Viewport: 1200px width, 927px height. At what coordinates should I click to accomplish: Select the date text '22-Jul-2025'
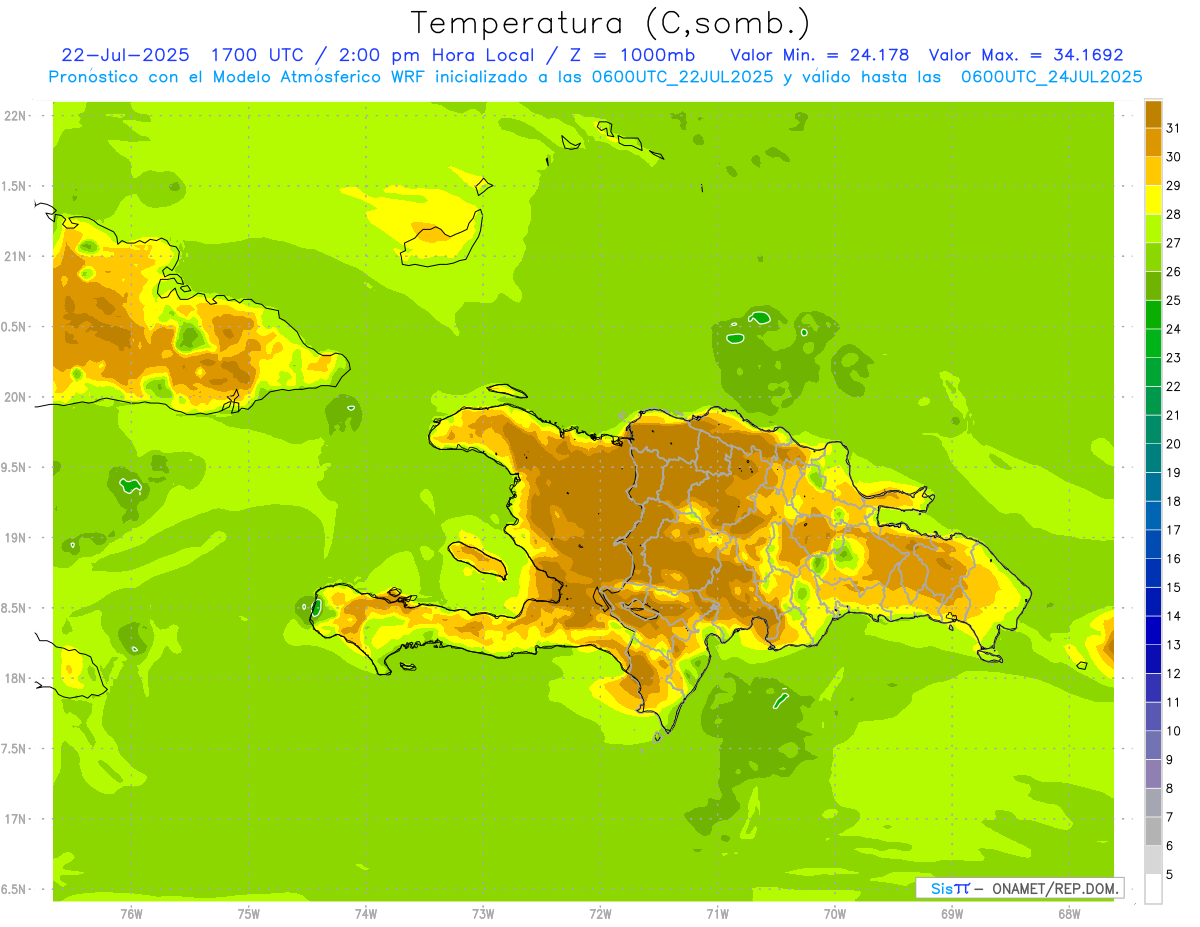[x=126, y=54]
